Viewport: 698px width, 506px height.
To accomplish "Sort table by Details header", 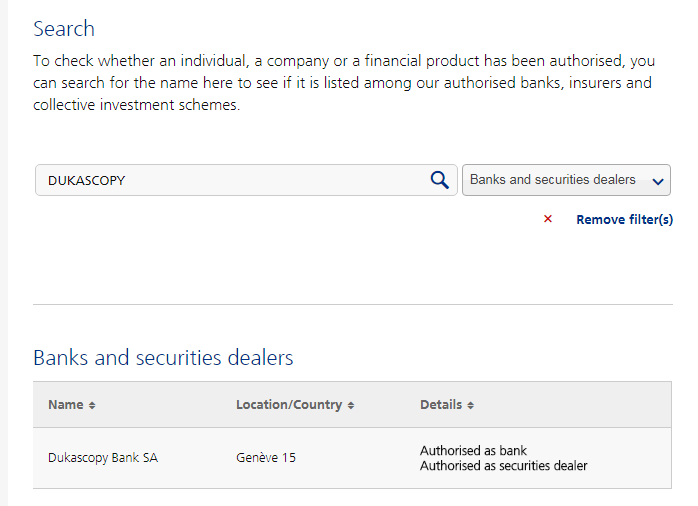I will pyautogui.click(x=441, y=405).
